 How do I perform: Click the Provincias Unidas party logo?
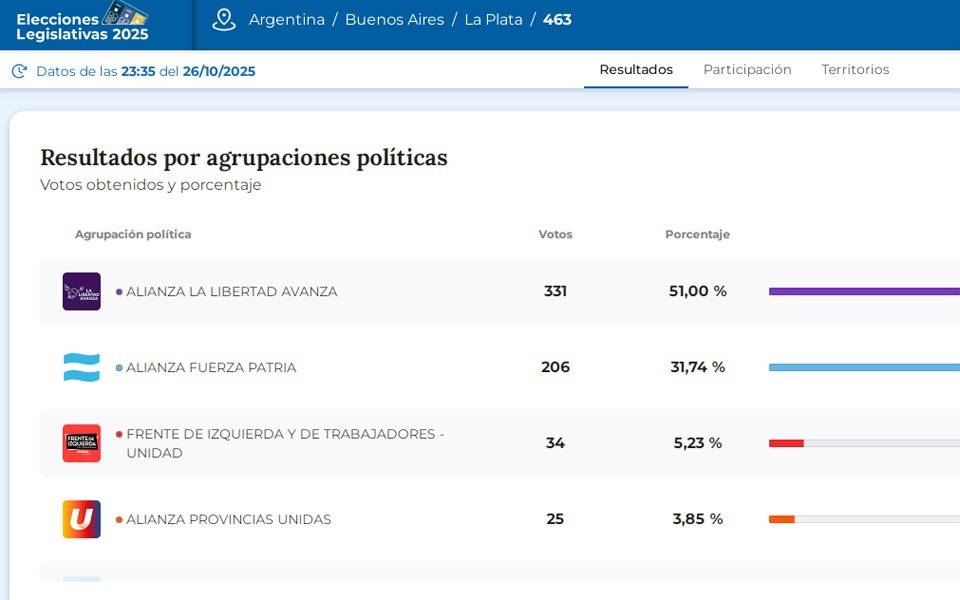click(82, 519)
